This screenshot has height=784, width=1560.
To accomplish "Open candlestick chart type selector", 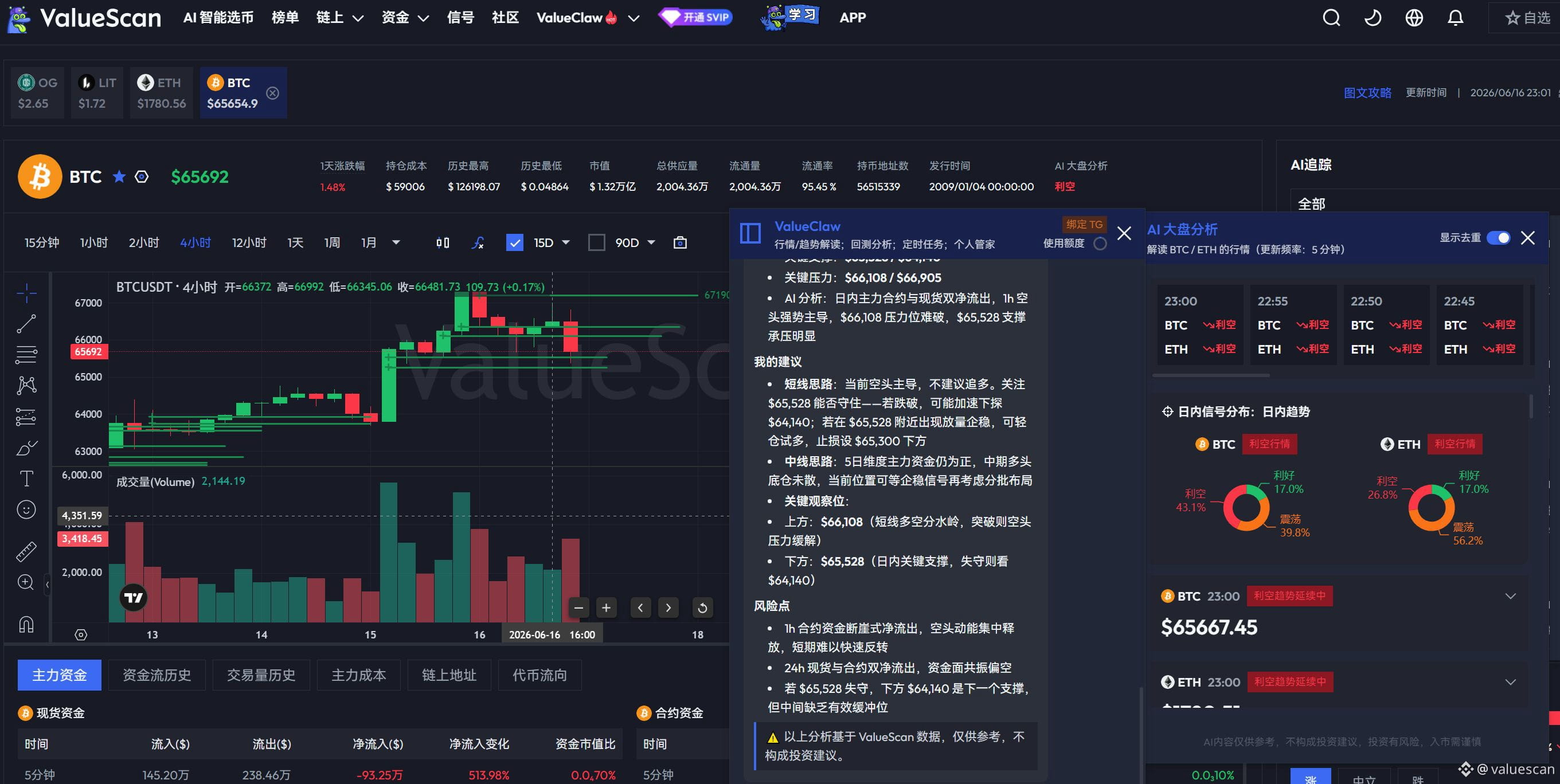I will [x=443, y=243].
